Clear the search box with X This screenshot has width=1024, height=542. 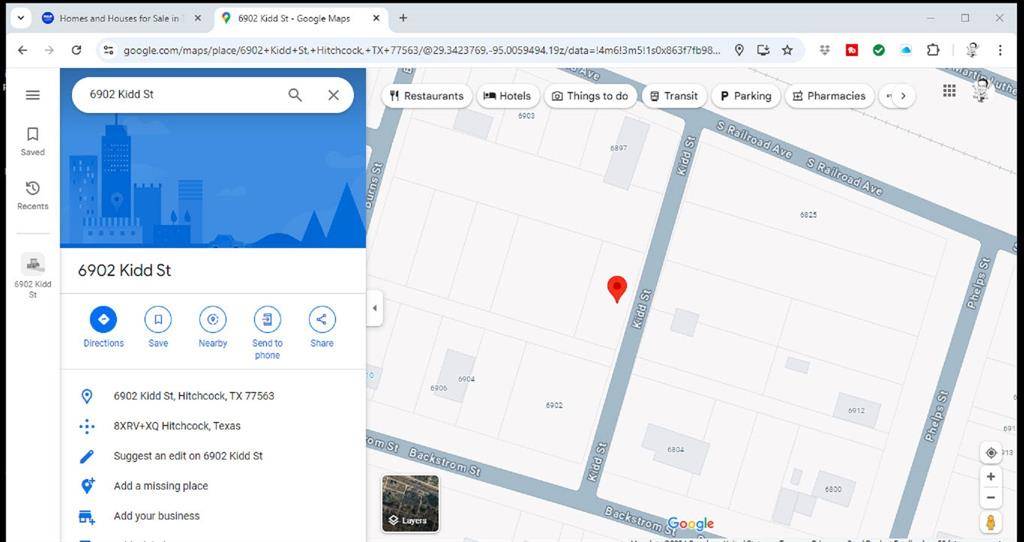[x=334, y=95]
